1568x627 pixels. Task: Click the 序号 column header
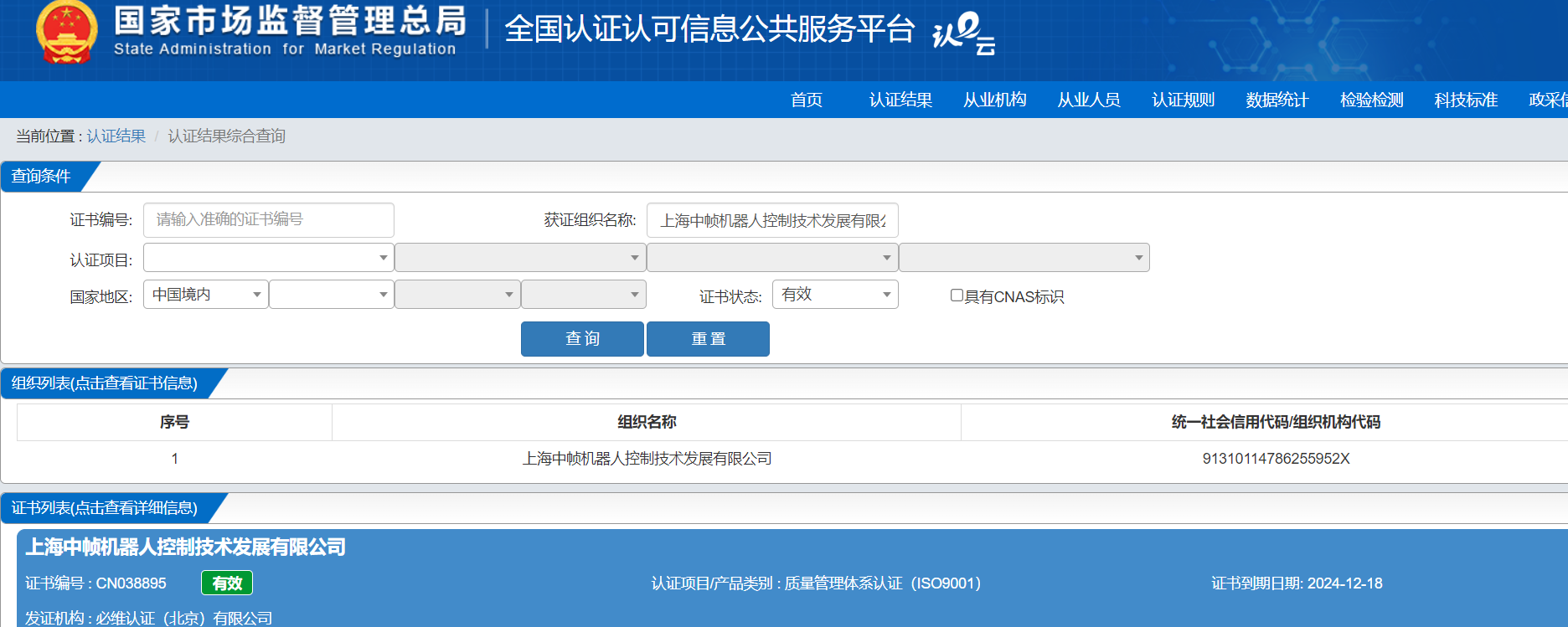174,422
